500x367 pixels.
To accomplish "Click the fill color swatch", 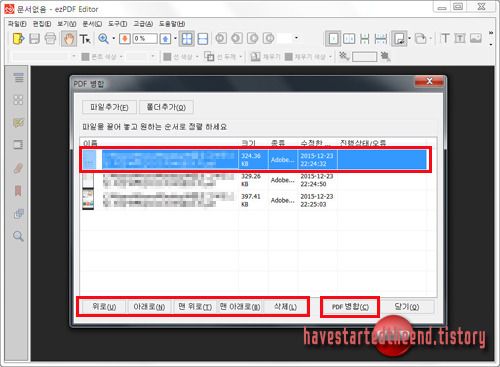I will [289, 57].
